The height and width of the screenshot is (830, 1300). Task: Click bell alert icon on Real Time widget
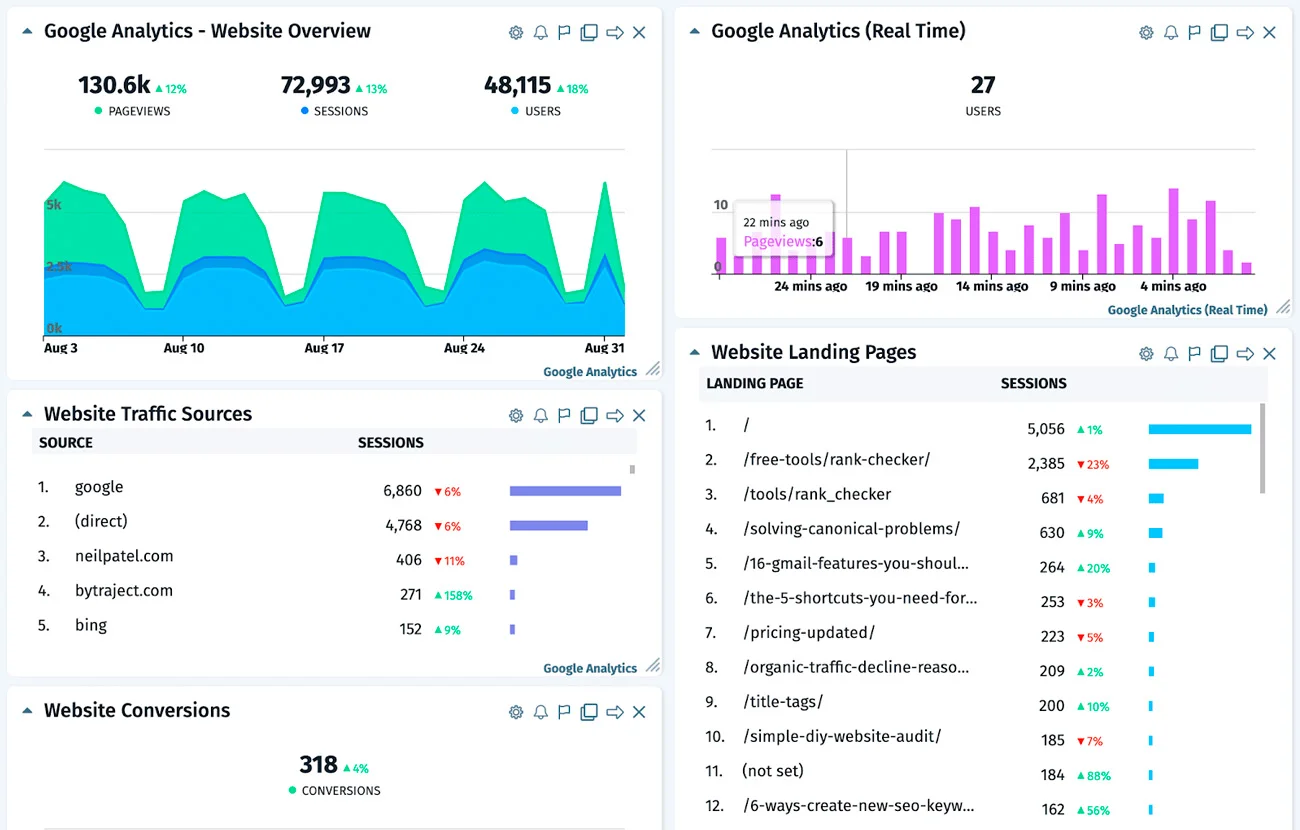click(x=1171, y=33)
